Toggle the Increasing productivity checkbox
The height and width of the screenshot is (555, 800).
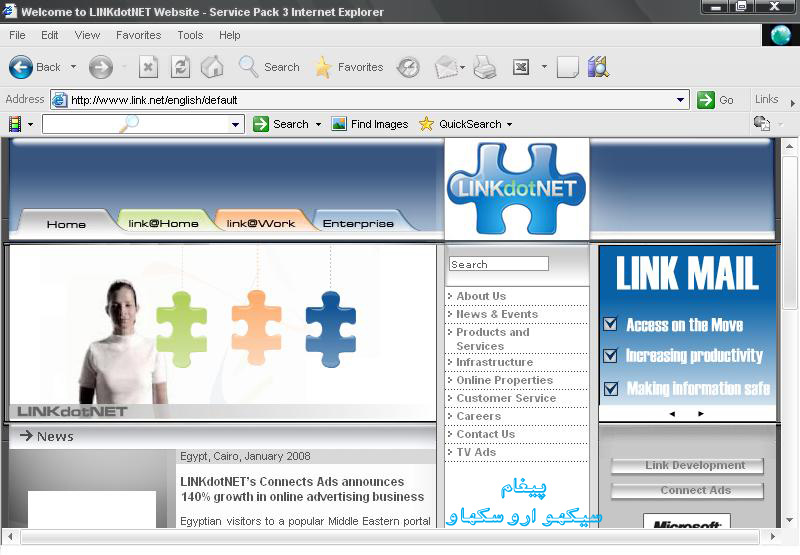point(610,356)
